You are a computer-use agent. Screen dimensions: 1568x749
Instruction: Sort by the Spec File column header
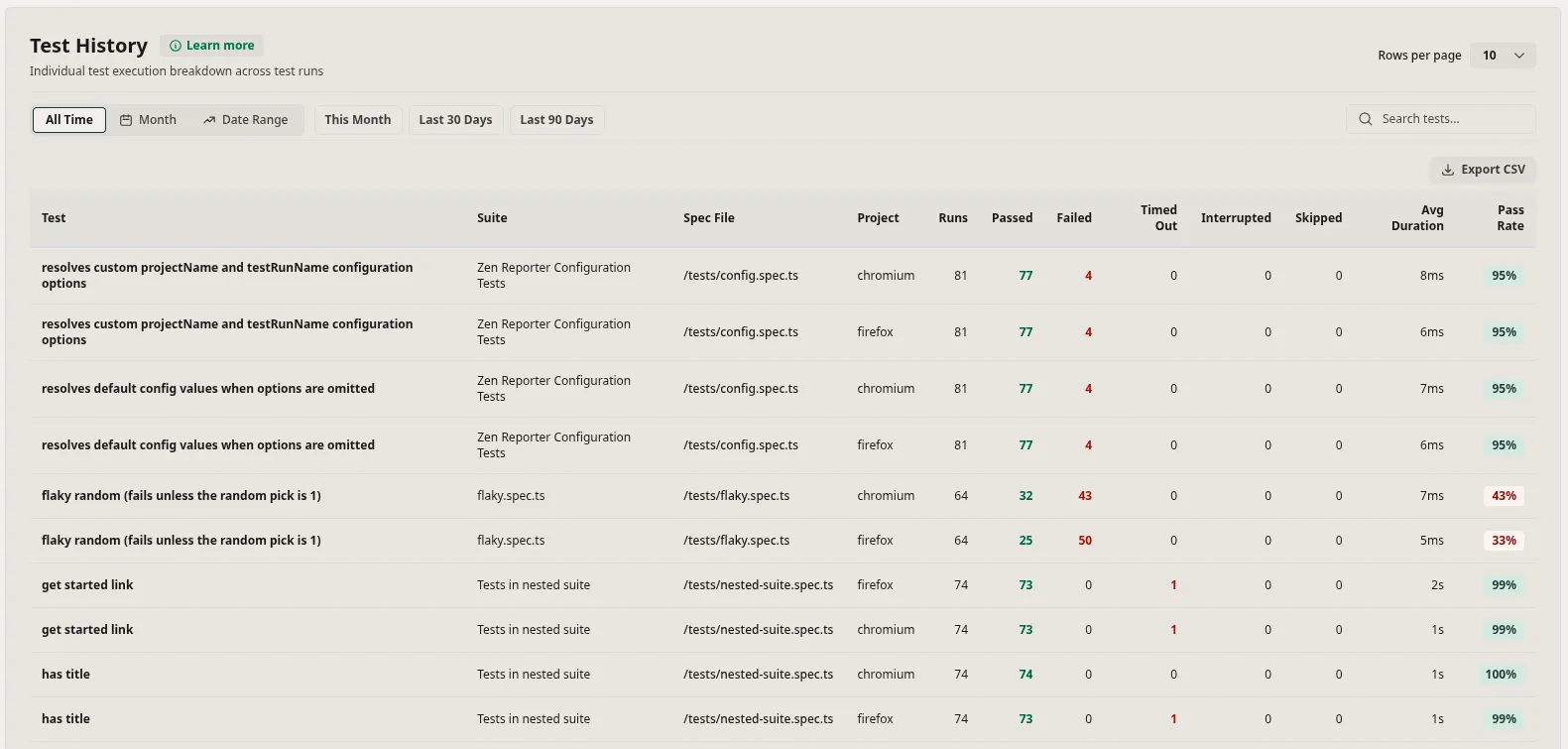click(x=709, y=218)
